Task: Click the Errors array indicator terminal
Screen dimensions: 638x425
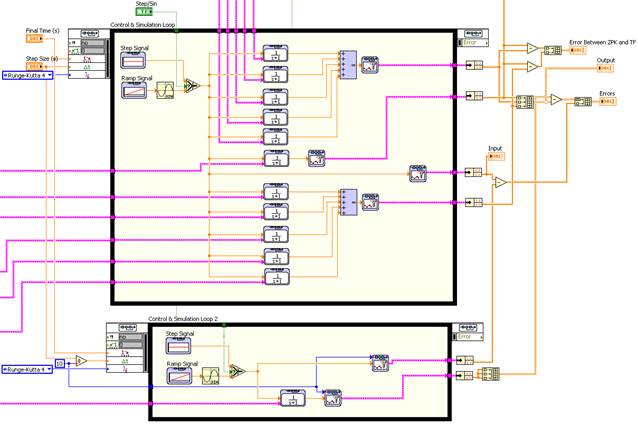Action: pos(608,101)
